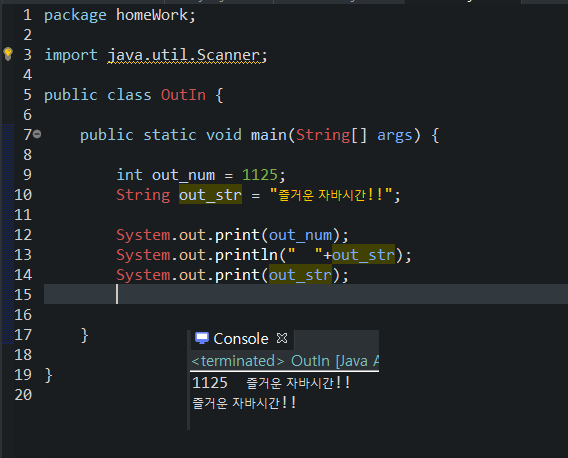
Task: Click the OutIn class name
Action: (x=183, y=95)
